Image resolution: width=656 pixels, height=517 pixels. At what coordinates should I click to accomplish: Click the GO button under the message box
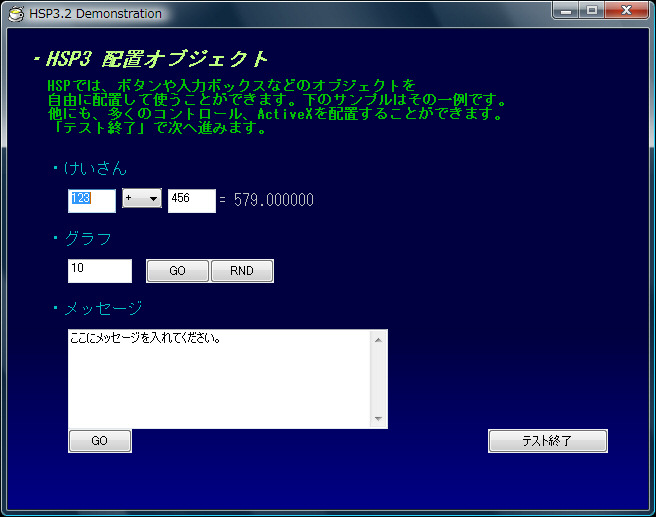pos(100,440)
